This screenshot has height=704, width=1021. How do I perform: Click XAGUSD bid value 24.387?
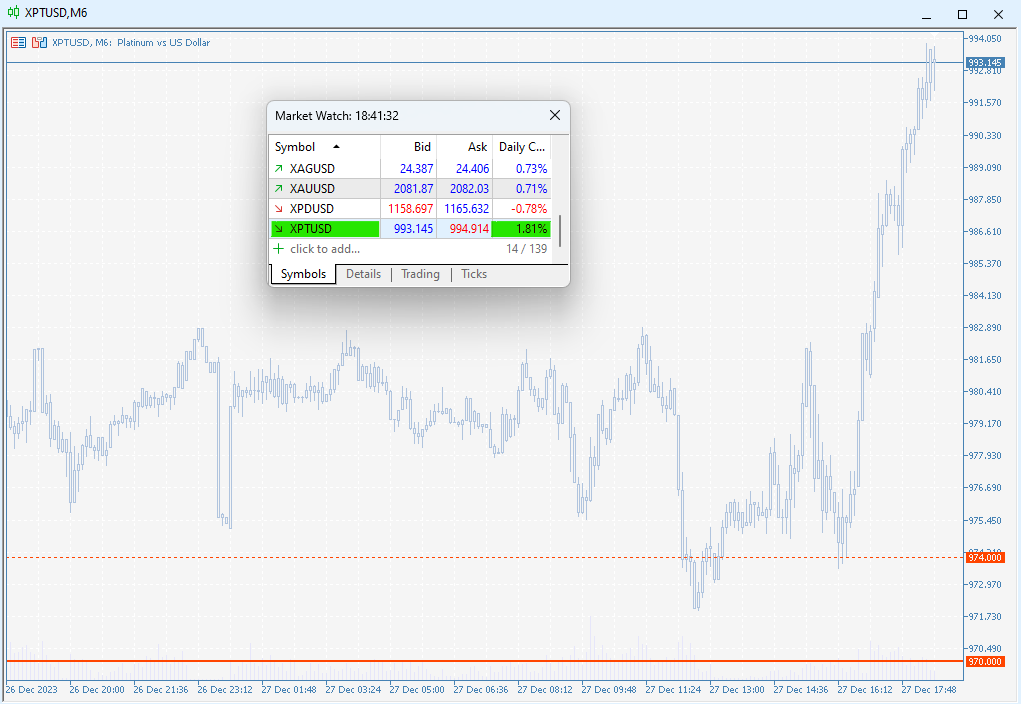point(416,169)
